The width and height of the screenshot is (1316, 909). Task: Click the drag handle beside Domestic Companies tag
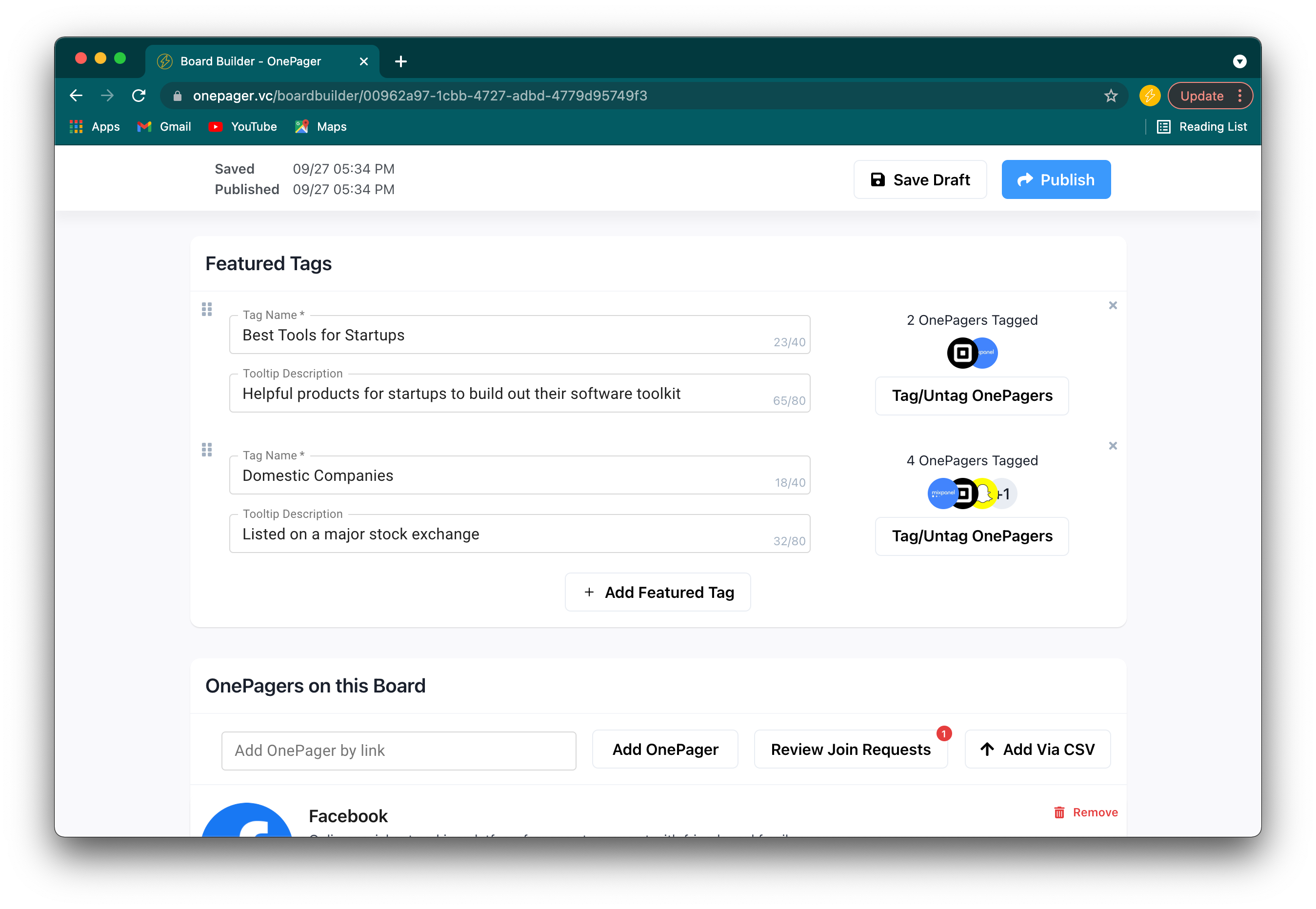[207, 450]
